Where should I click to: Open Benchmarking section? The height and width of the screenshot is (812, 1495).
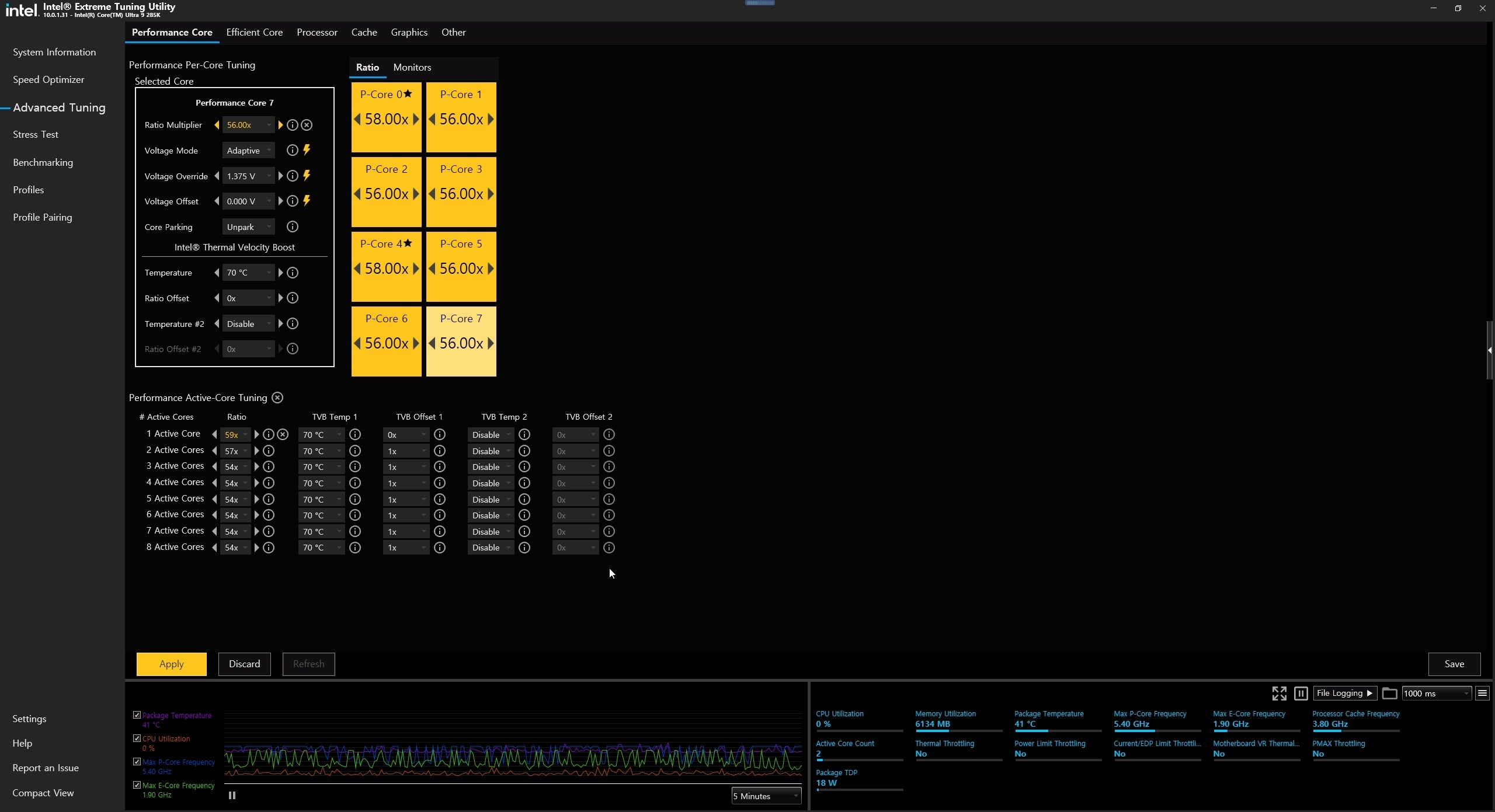point(43,162)
